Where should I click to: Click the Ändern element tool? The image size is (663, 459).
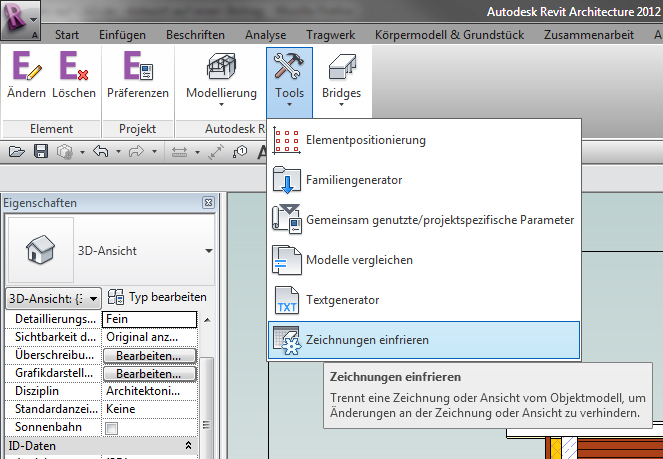tap(26, 74)
